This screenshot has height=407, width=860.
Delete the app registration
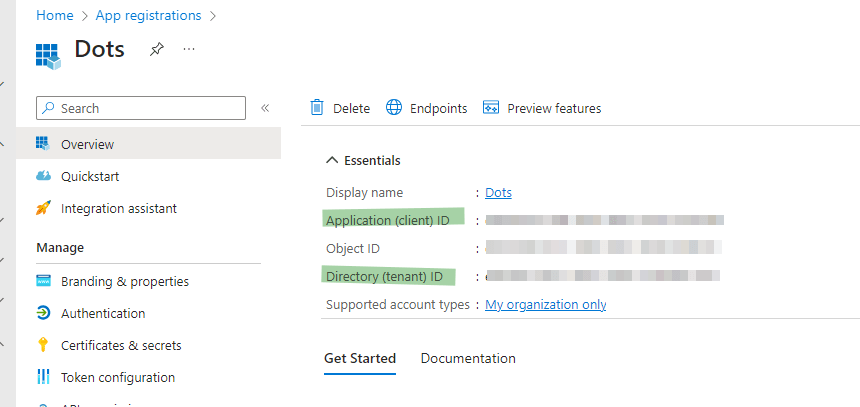point(340,108)
